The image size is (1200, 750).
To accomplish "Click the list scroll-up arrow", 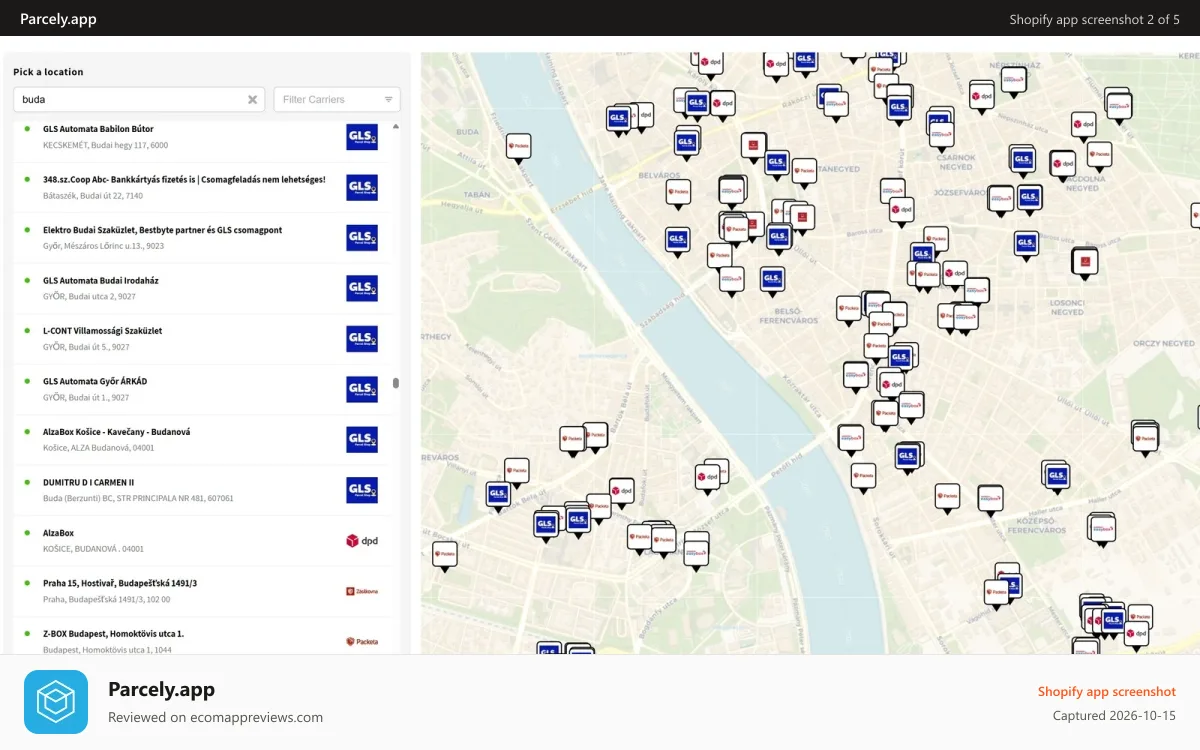I will (396, 127).
